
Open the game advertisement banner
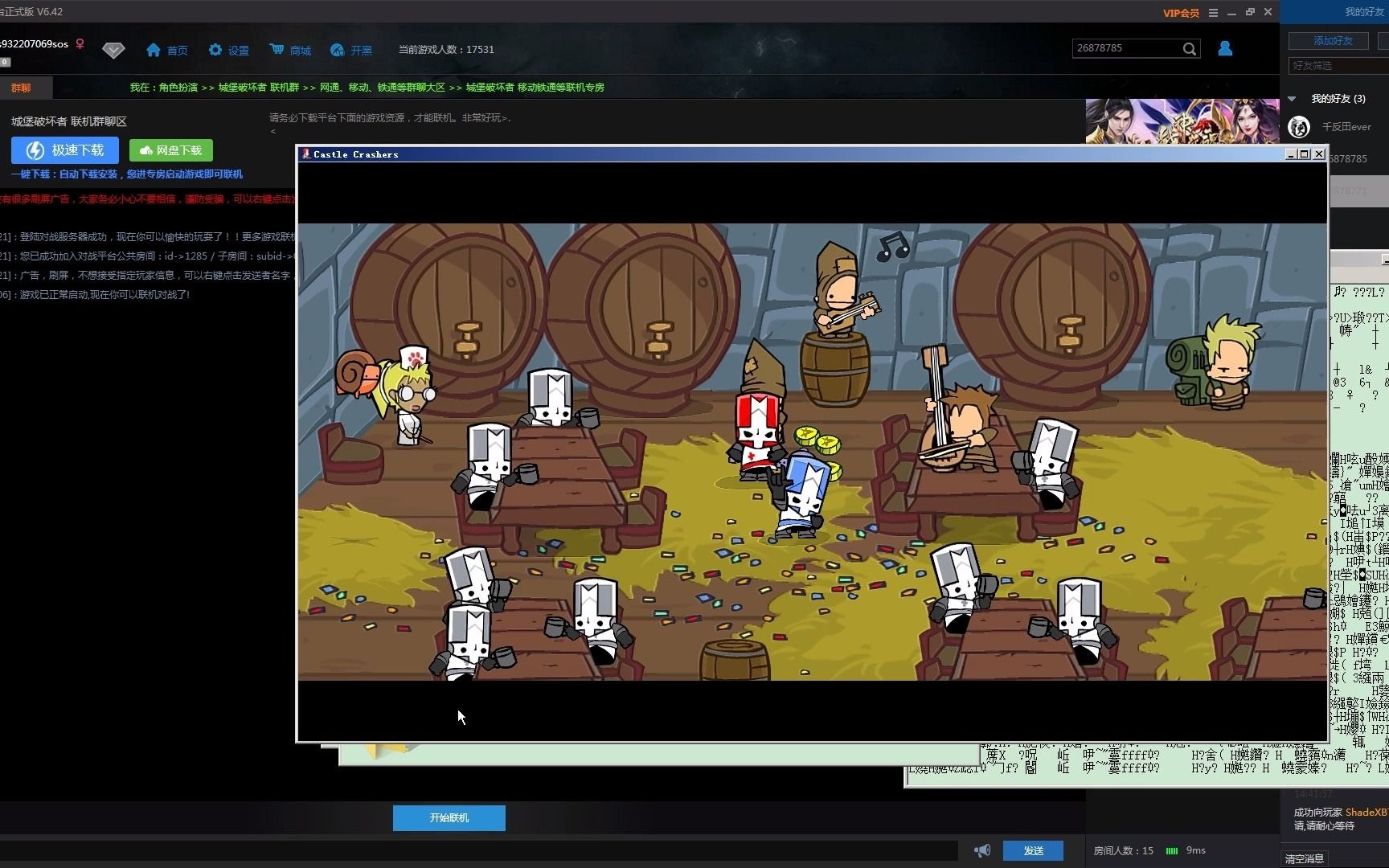pyautogui.click(x=1182, y=121)
